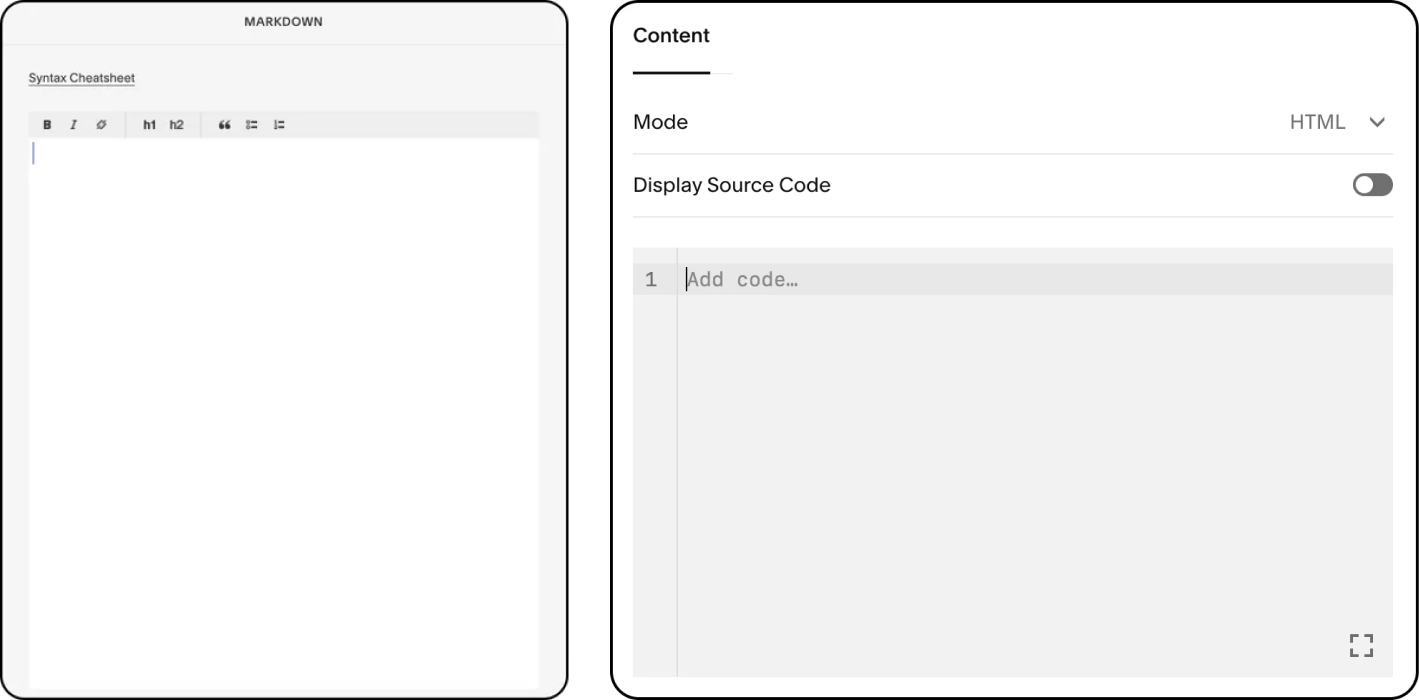Insert a blockquote with the quote icon
The image size is (1419, 700).
[x=224, y=125]
